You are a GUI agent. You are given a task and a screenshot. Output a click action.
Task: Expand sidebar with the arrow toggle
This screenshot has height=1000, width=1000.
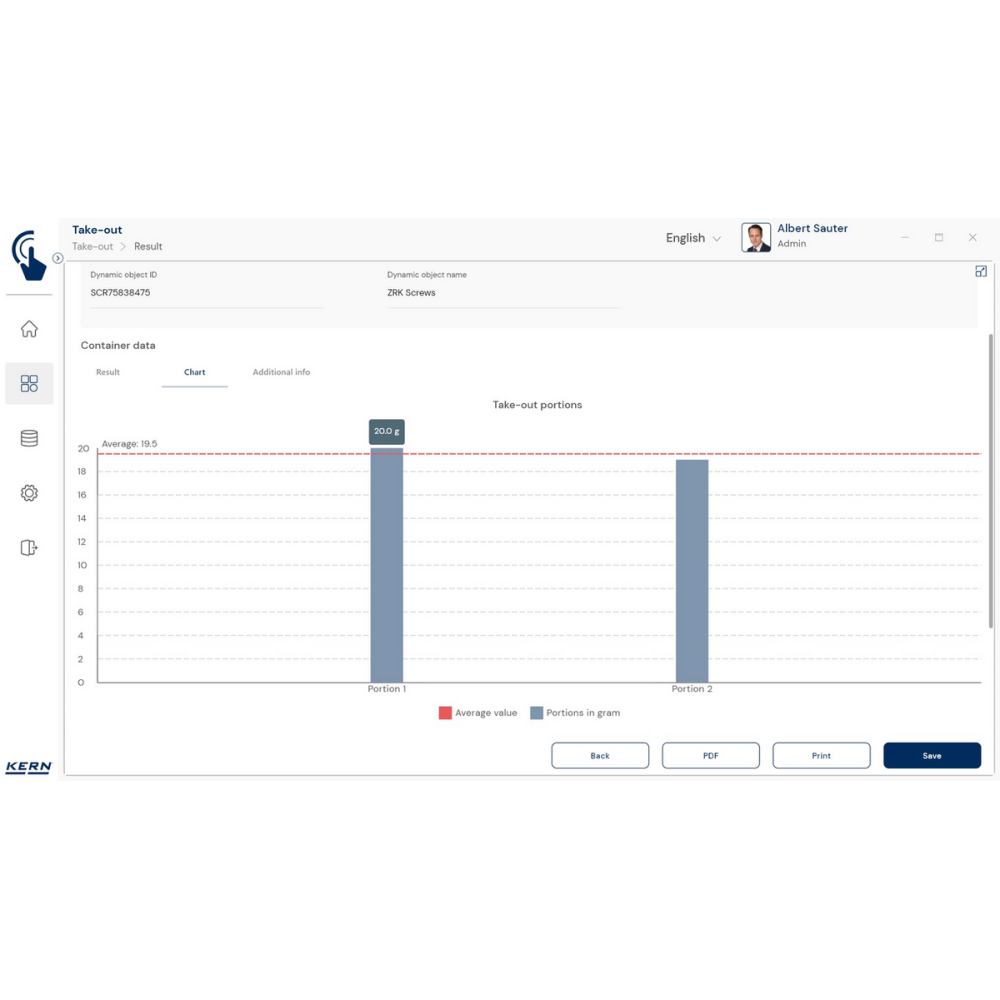tap(58, 258)
